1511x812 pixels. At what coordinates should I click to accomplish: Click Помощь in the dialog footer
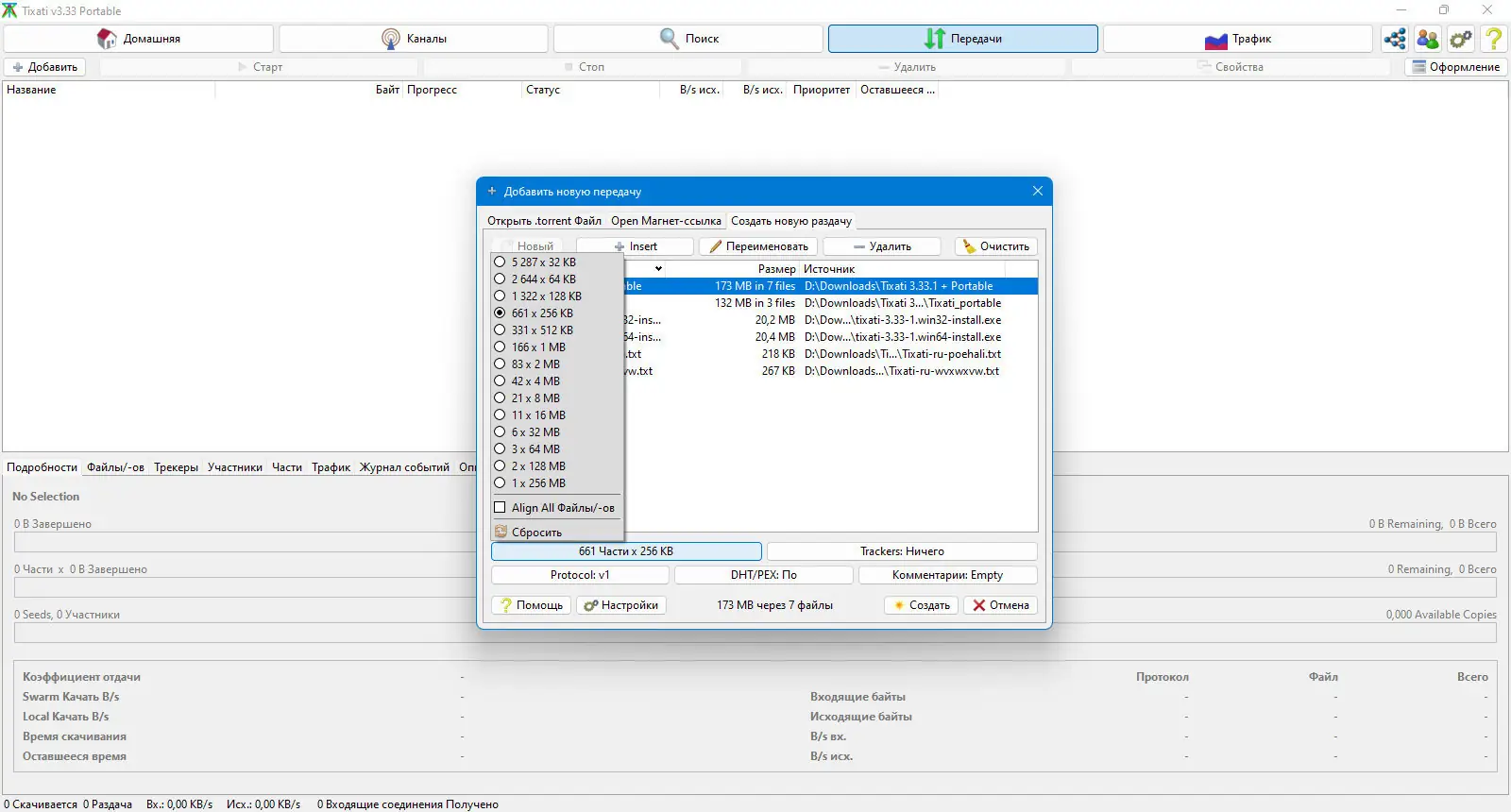click(531, 605)
